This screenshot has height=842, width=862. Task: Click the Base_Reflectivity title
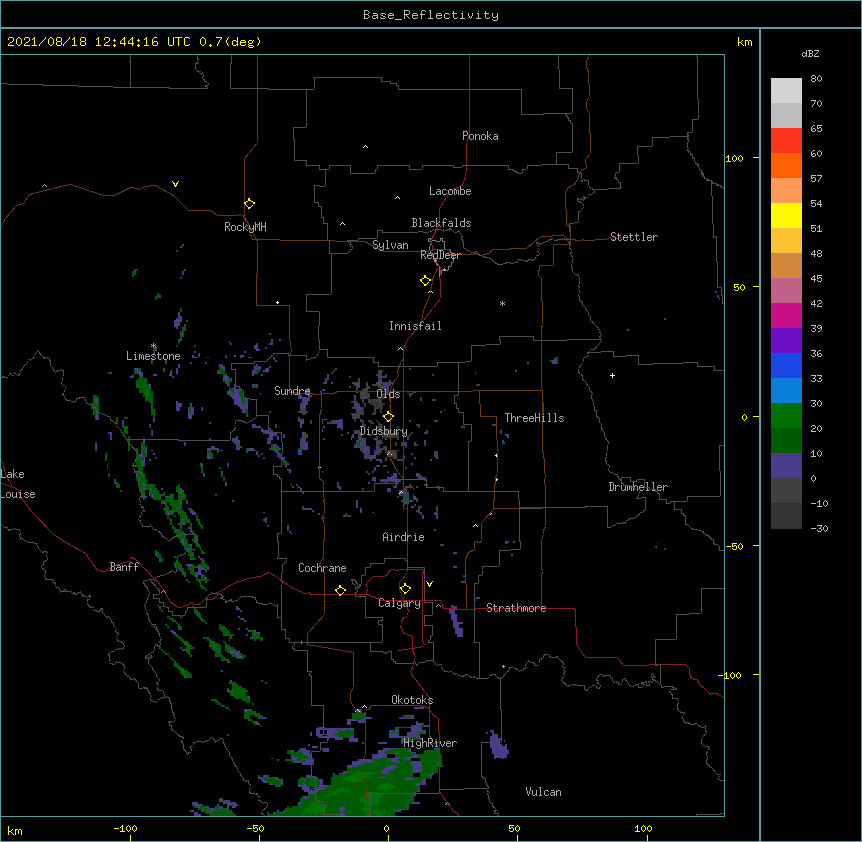coord(431,15)
